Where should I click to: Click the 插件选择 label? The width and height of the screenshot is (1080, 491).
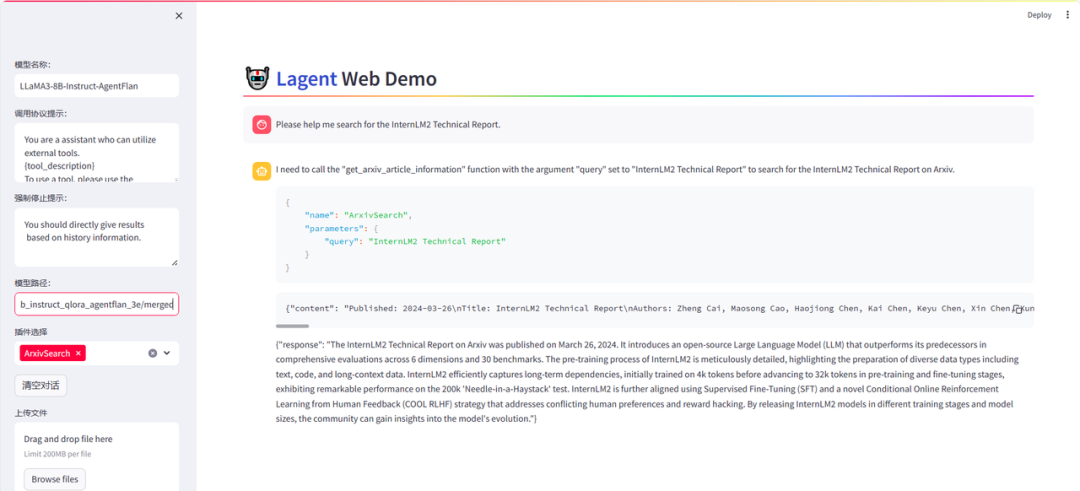coord(33,332)
